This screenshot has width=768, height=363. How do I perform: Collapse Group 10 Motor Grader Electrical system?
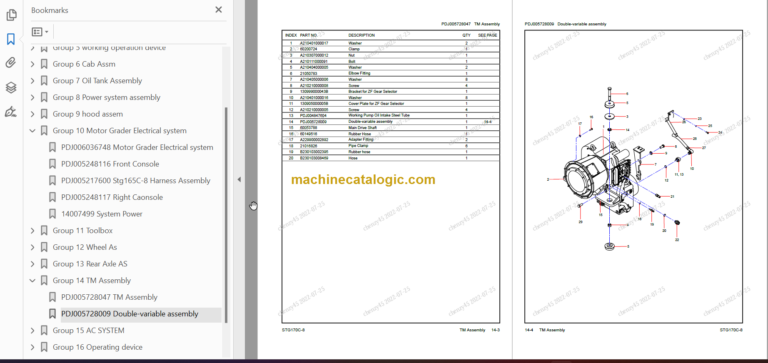coord(33,130)
